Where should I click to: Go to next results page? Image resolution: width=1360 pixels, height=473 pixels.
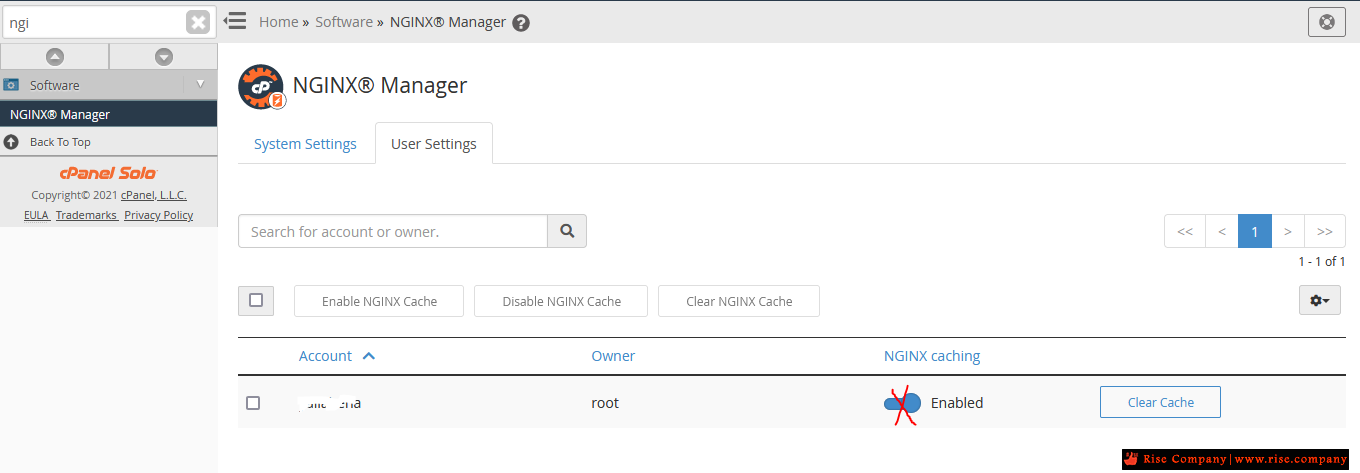click(x=1288, y=231)
